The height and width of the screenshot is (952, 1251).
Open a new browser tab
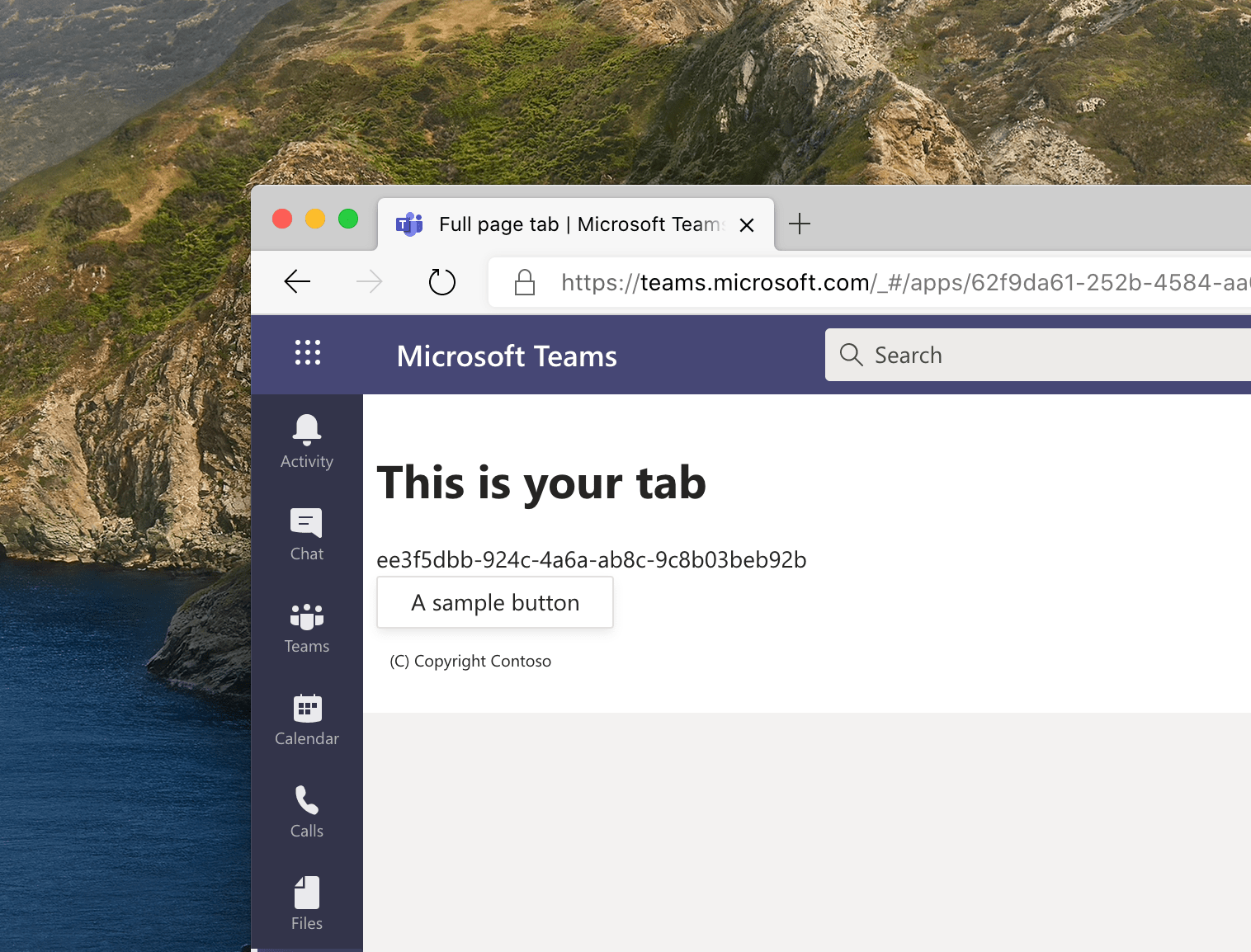click(x=800, y=224)
